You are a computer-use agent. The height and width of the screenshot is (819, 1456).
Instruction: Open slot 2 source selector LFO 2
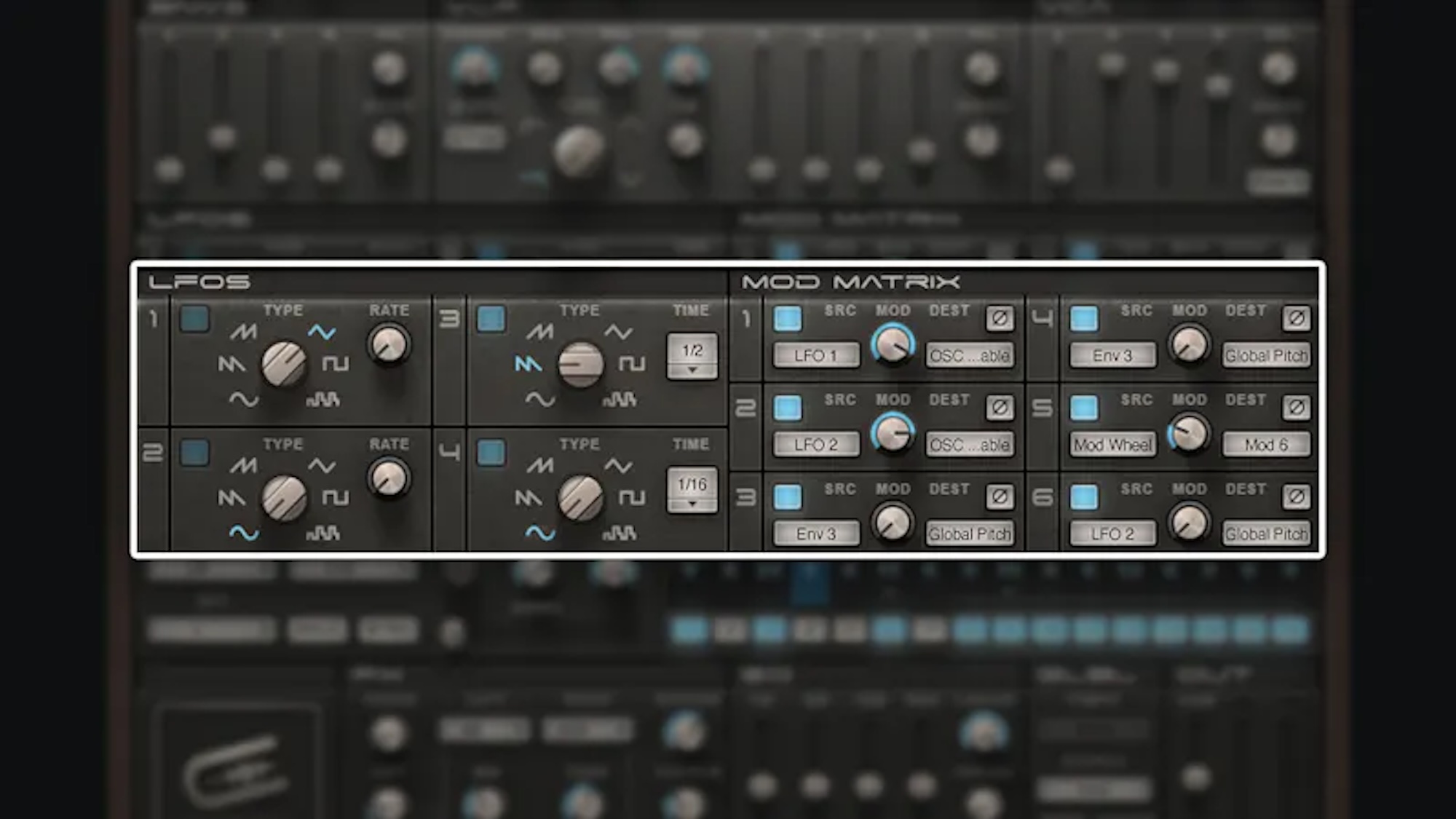(x=816, y=445)
